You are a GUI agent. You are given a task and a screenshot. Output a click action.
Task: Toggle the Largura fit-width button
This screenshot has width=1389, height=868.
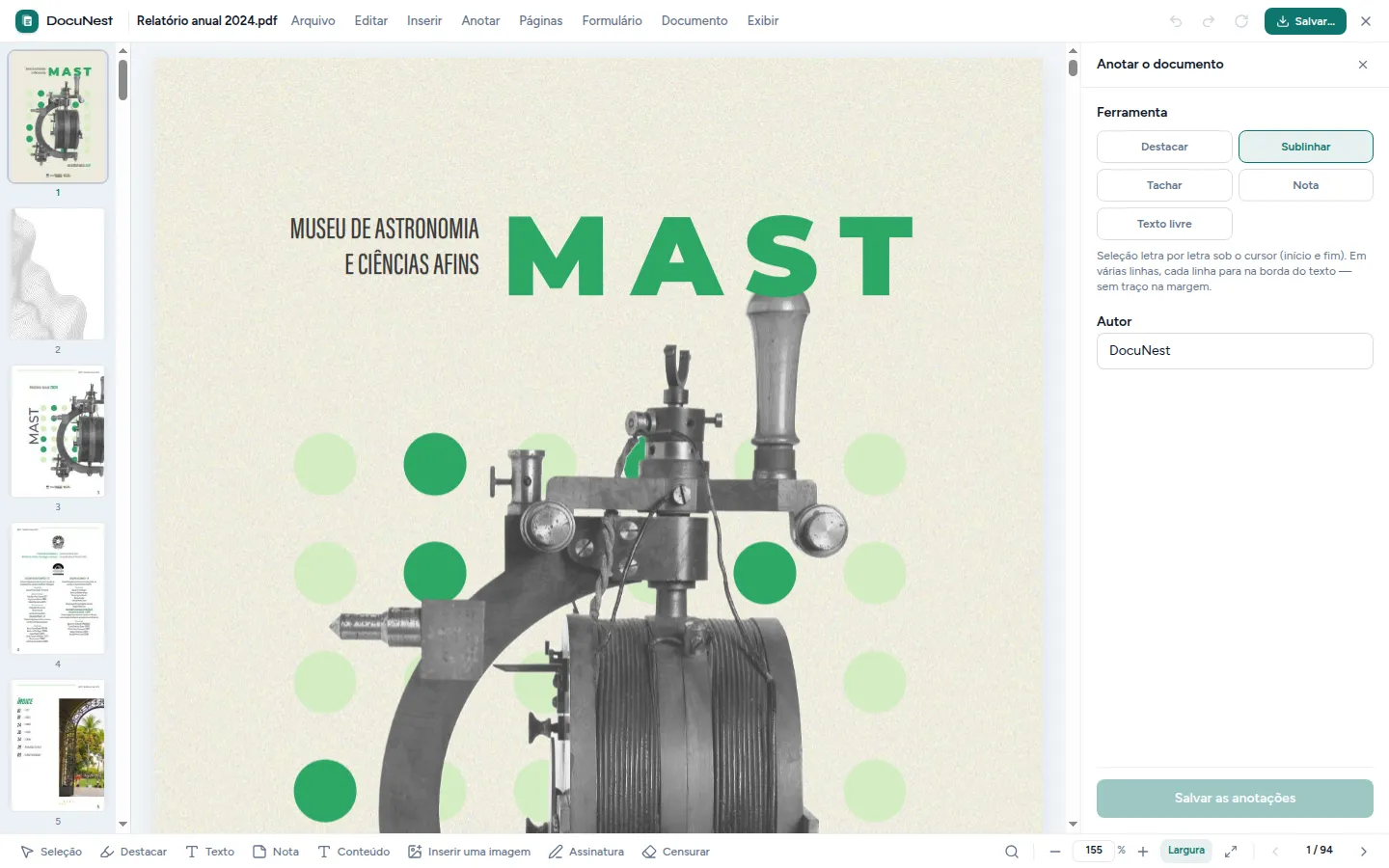point(1186,851)
